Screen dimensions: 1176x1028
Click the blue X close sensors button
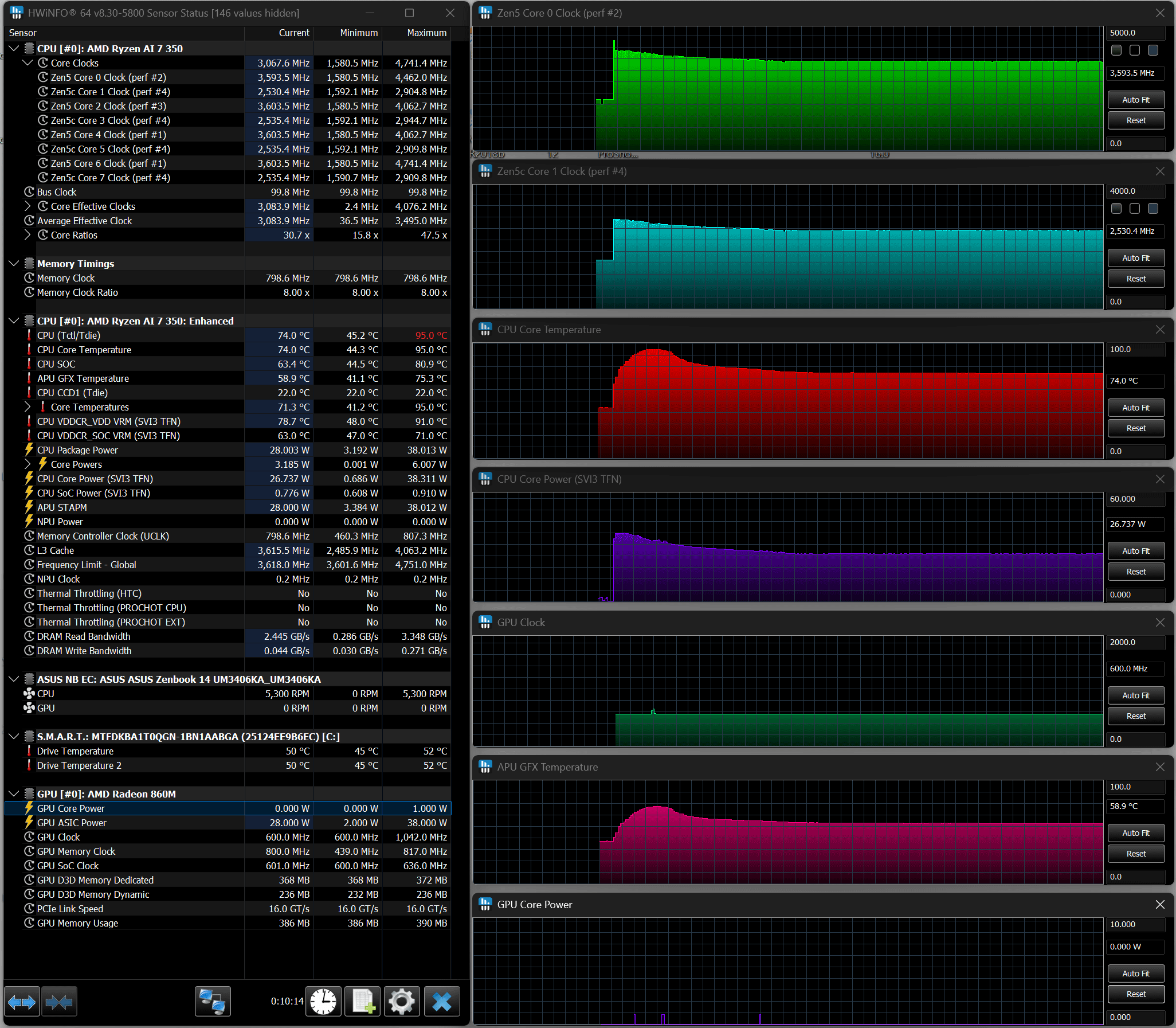tap(441, 1002)
